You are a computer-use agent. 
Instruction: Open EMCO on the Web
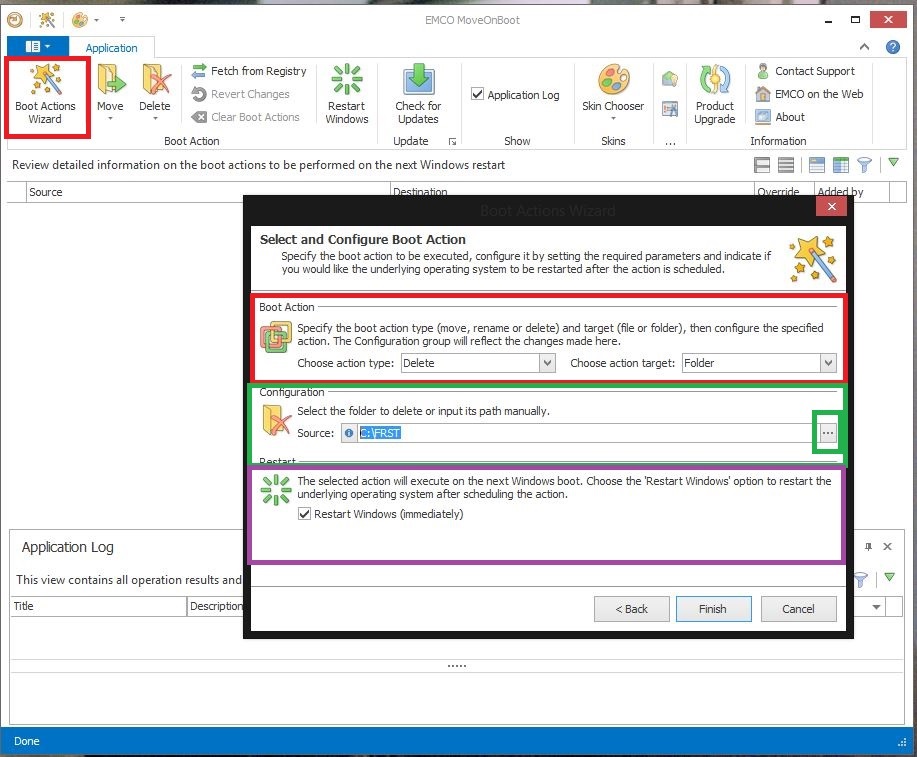coord(809,94)
